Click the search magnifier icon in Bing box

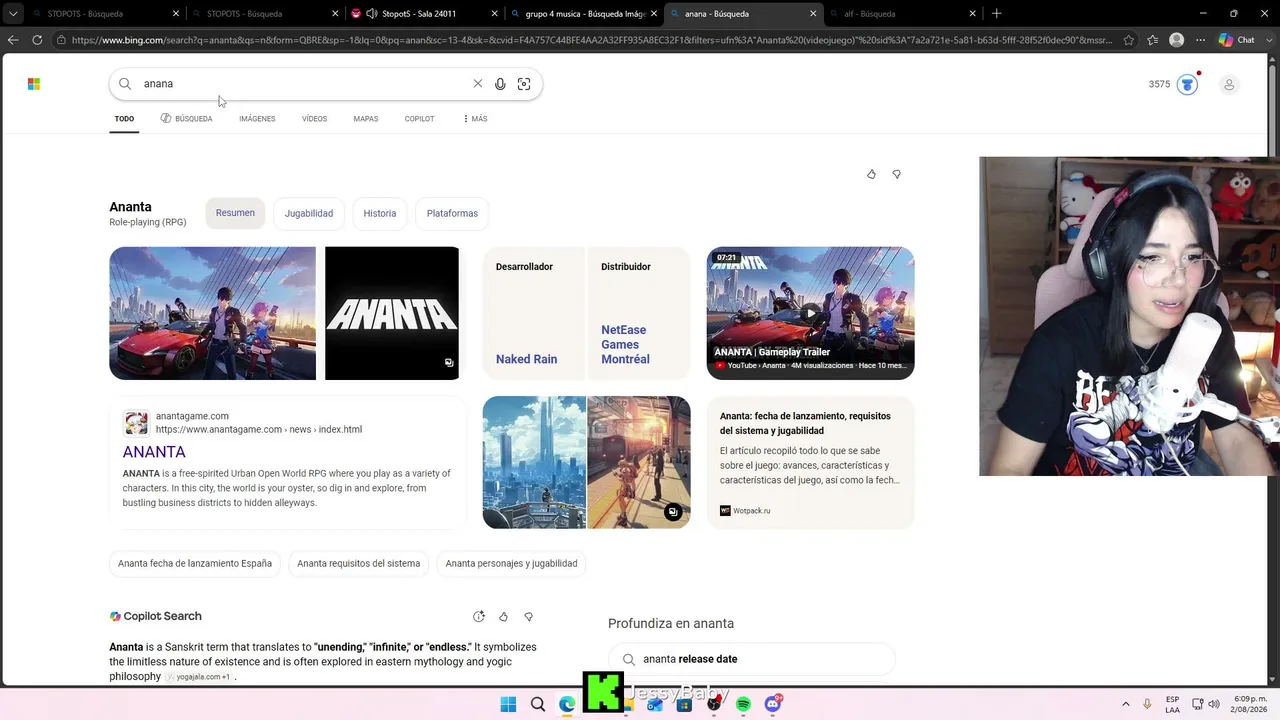(125, 84)
